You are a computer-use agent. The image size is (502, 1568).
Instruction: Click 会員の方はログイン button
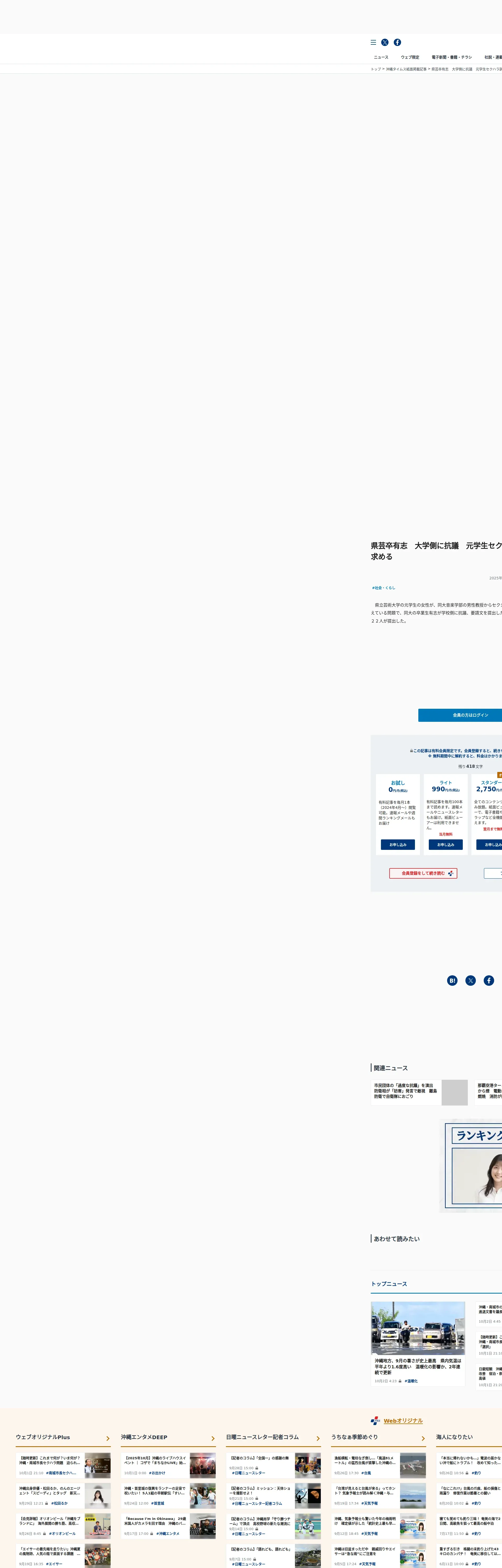470,715
